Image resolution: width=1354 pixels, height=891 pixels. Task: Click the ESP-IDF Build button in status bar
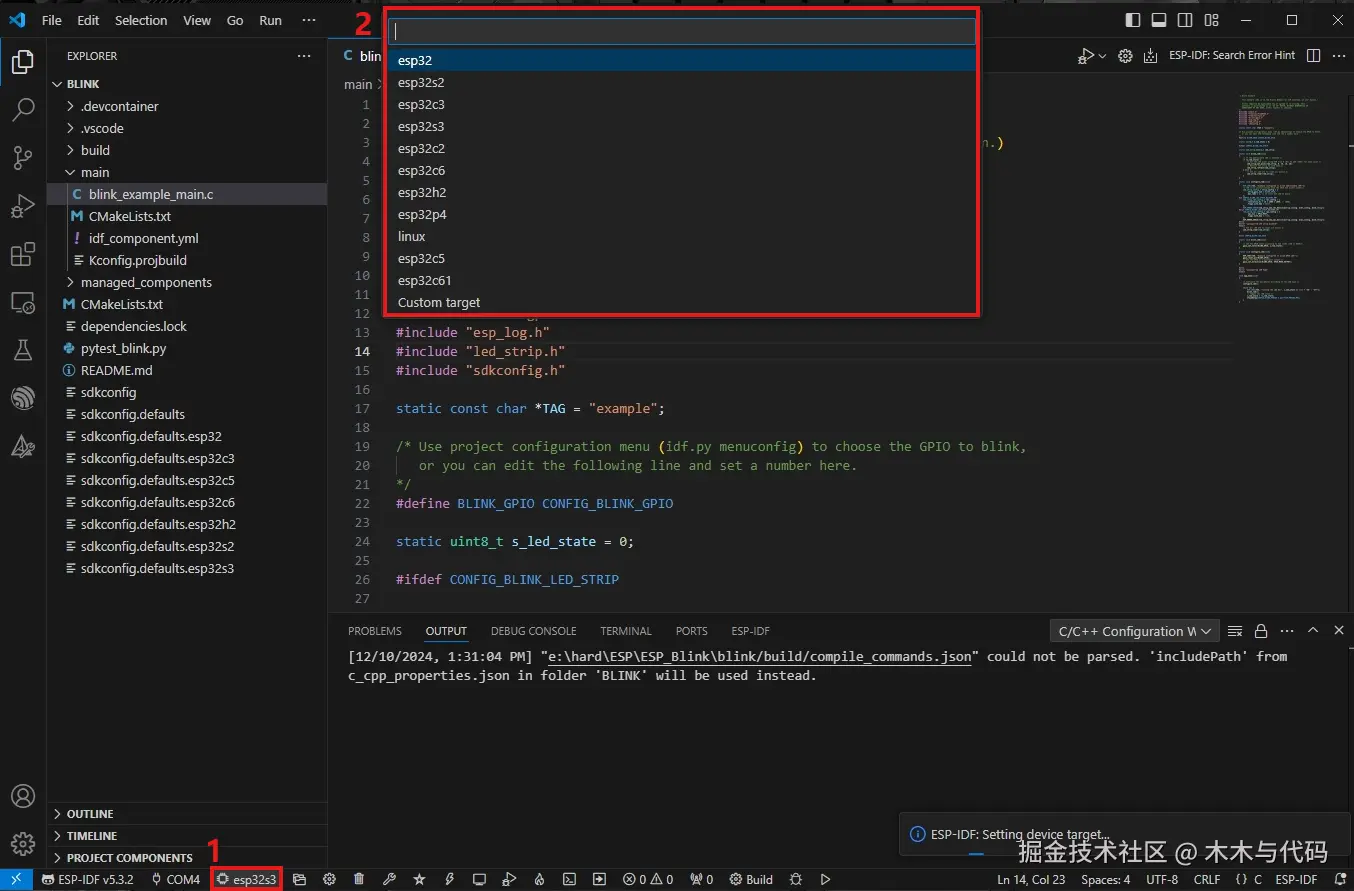point(751,880)
